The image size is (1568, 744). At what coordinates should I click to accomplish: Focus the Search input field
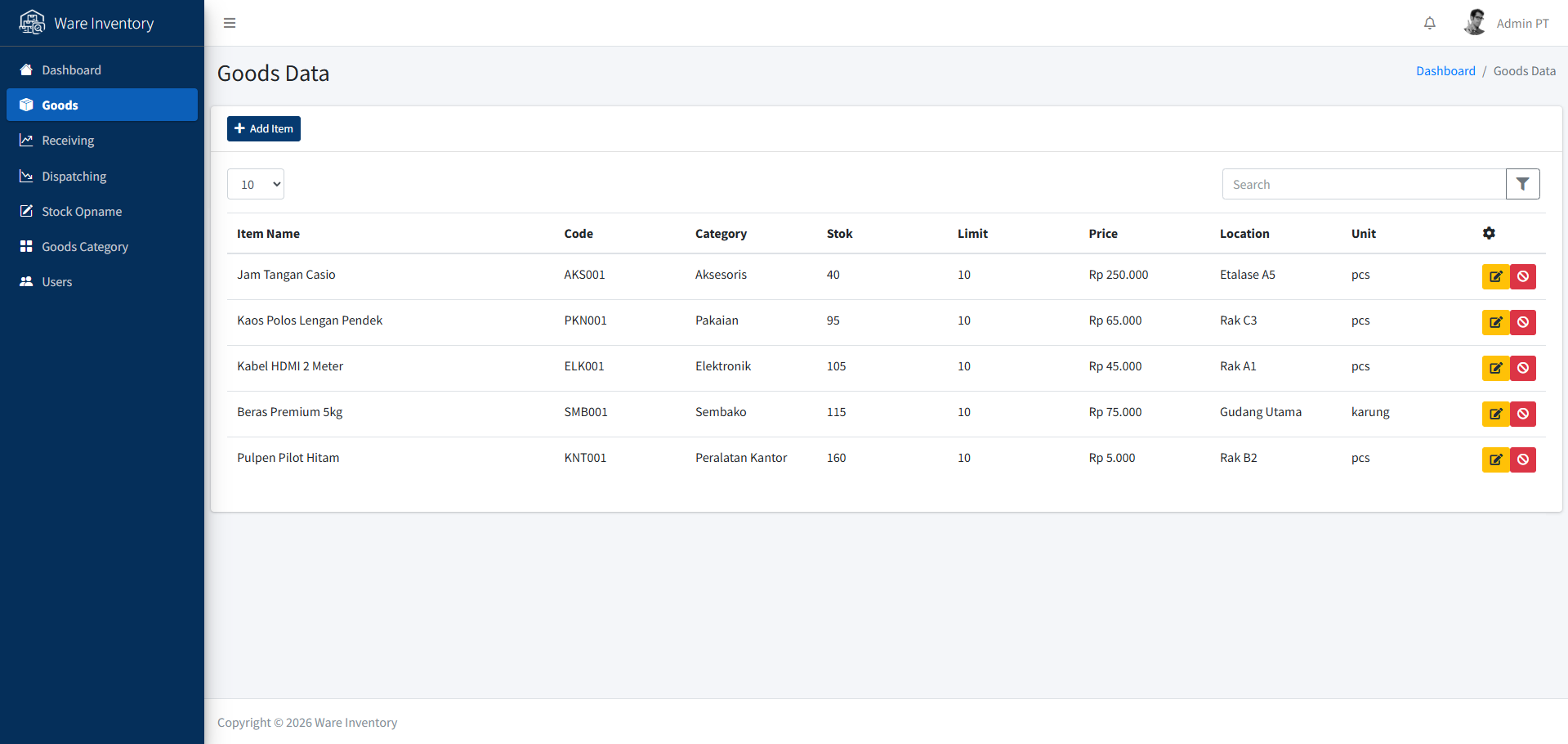point(1363,184)
